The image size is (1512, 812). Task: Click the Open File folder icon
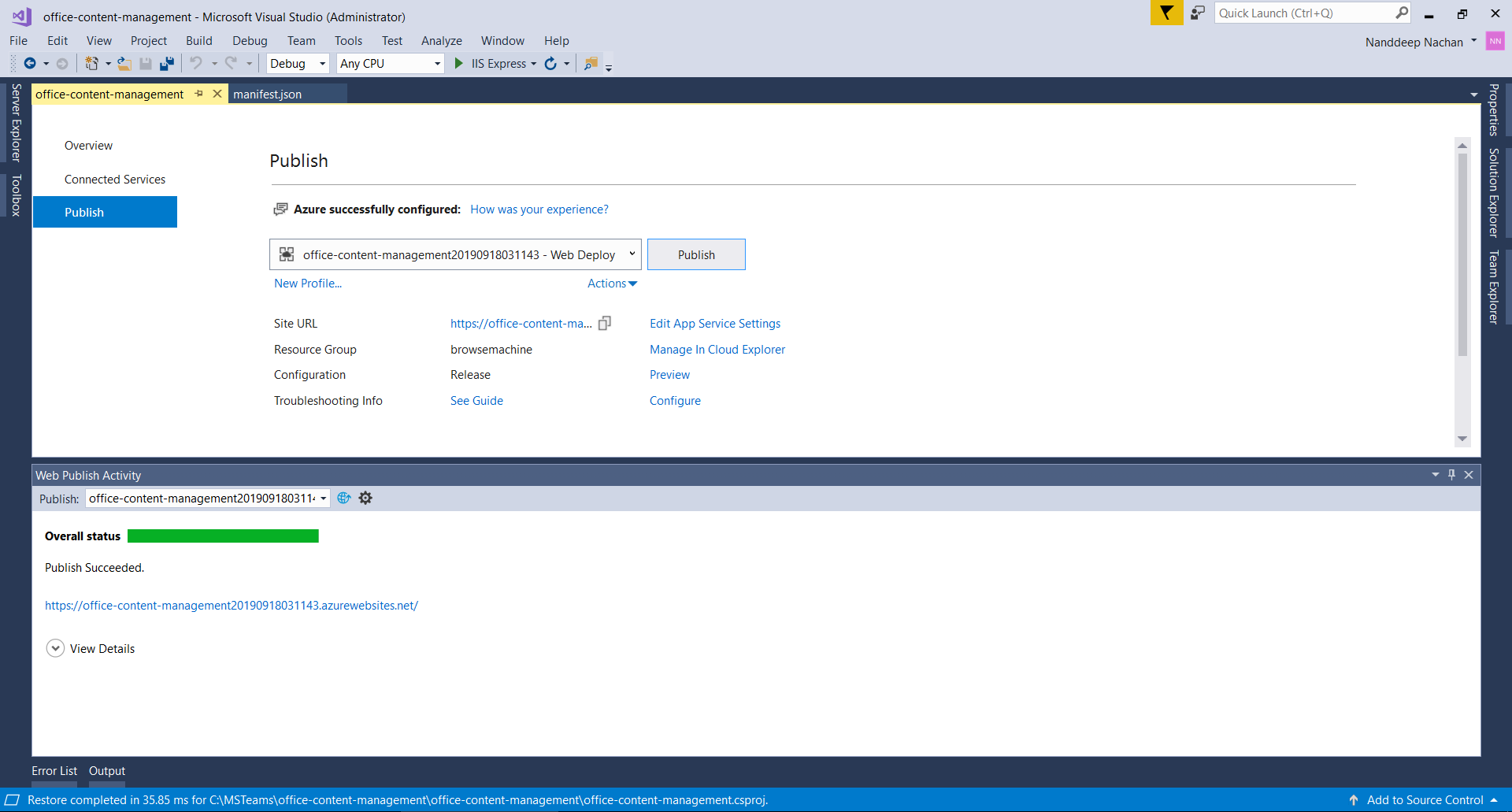click(124, 64)
